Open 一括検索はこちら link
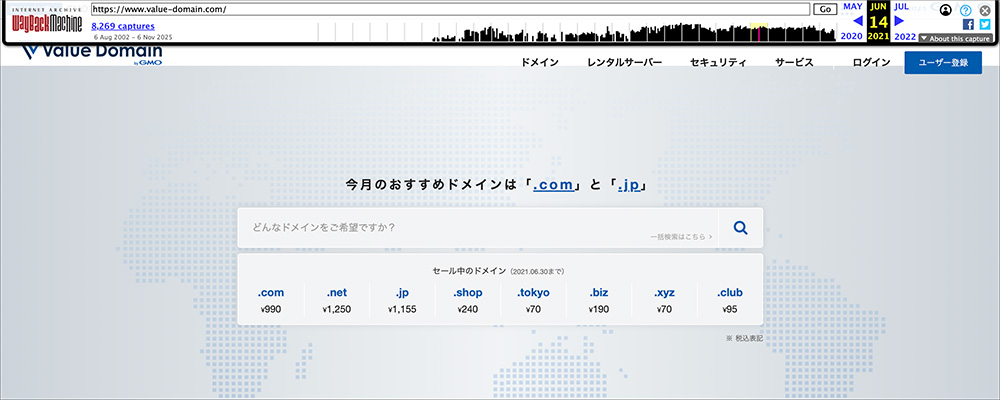The width and height of the screenshot is (1000, 400). click(681, 237)
